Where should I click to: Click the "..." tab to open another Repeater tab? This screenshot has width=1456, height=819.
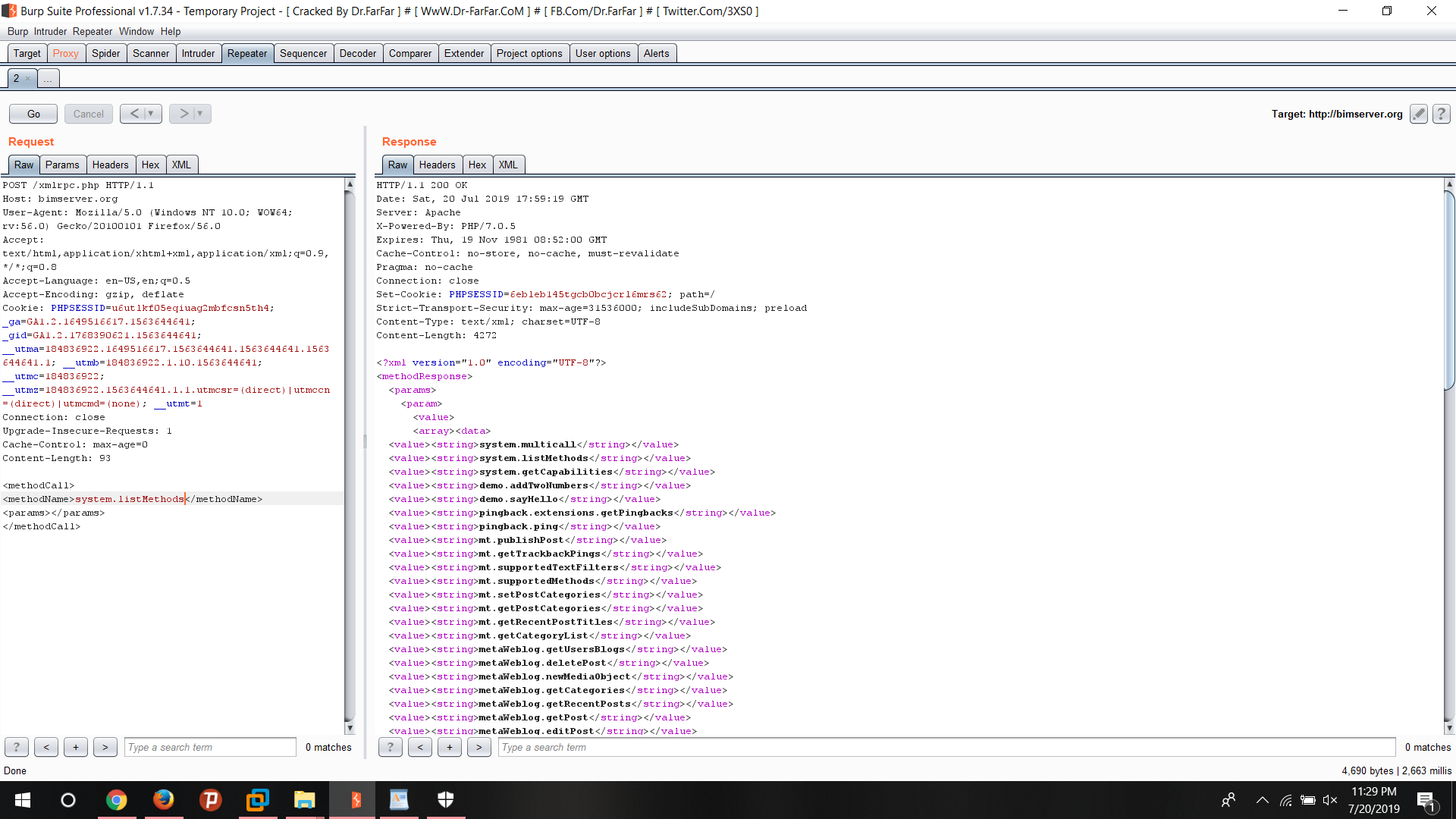coord(48,78)
